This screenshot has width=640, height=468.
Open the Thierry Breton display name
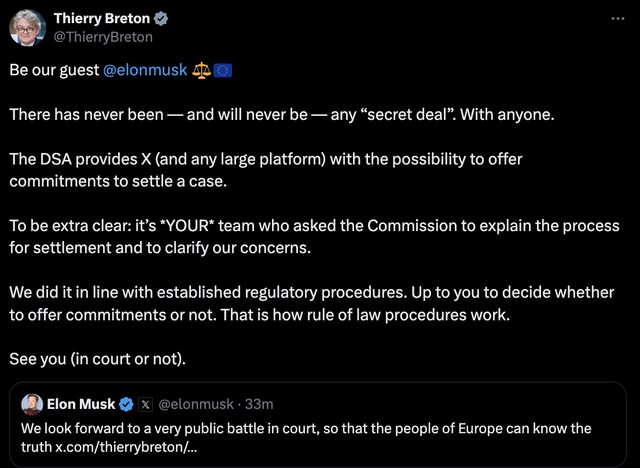pos(101,19)
